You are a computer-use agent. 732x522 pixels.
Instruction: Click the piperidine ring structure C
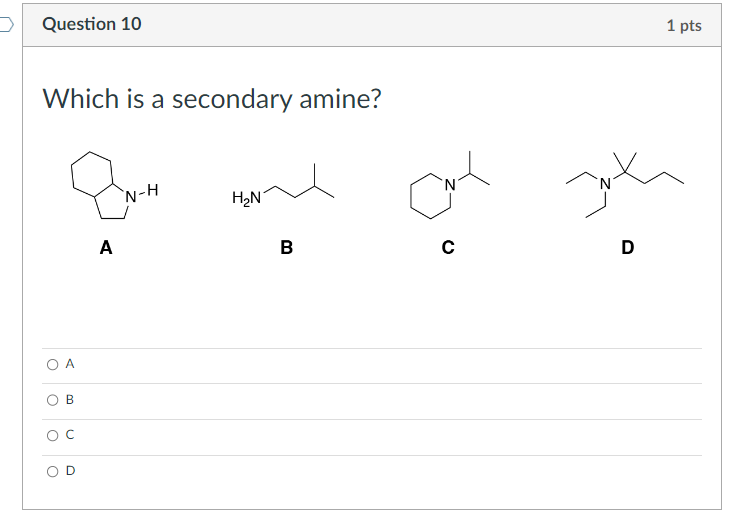[x=449, y=185]
